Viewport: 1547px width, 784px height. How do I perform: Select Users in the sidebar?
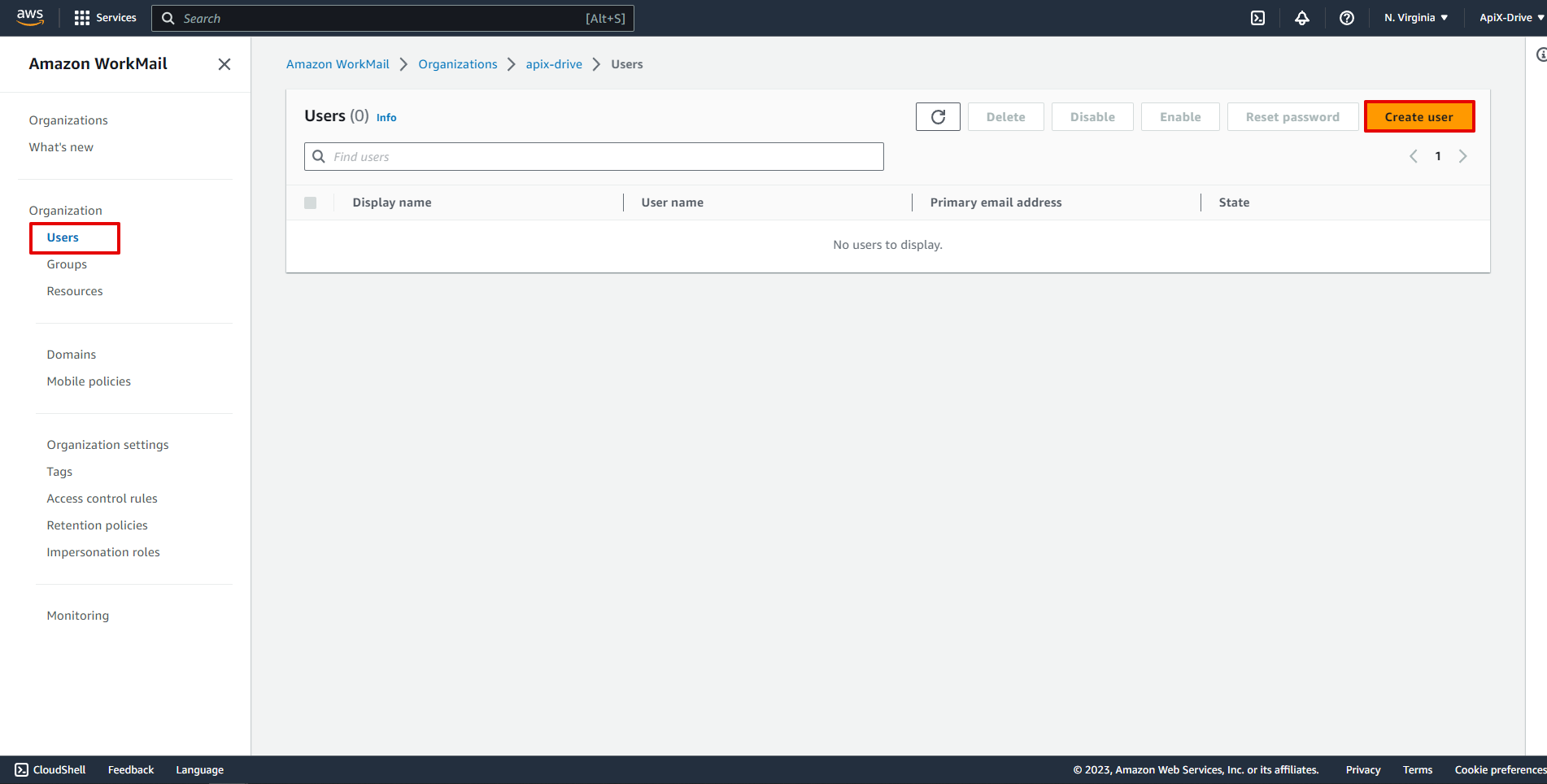[x=63, y=237]
